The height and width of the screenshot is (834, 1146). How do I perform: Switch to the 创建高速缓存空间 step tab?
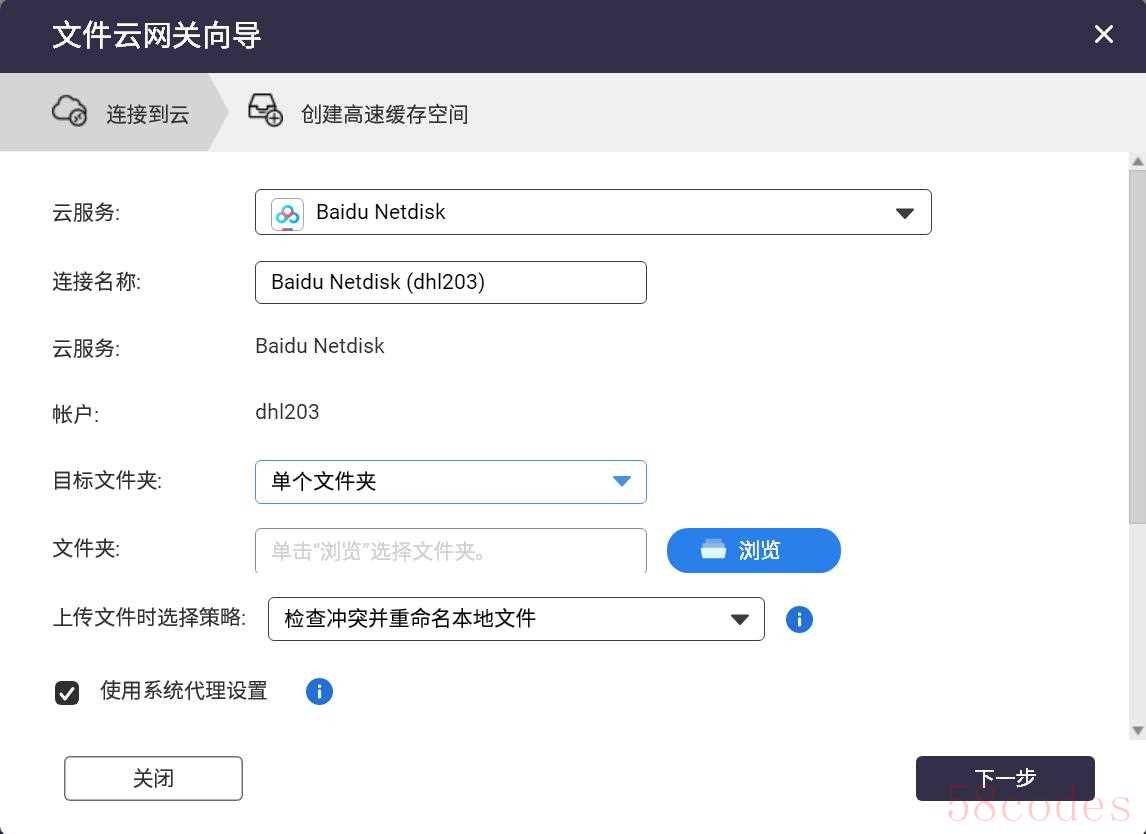358,113
